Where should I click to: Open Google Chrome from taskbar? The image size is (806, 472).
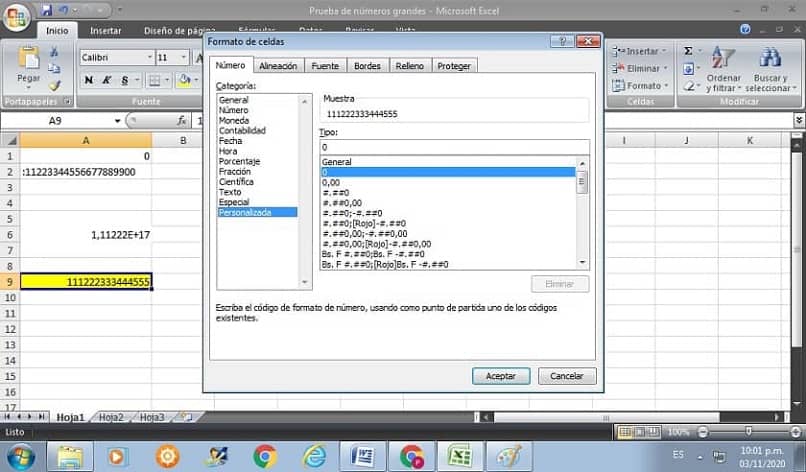tap(265, 457)
